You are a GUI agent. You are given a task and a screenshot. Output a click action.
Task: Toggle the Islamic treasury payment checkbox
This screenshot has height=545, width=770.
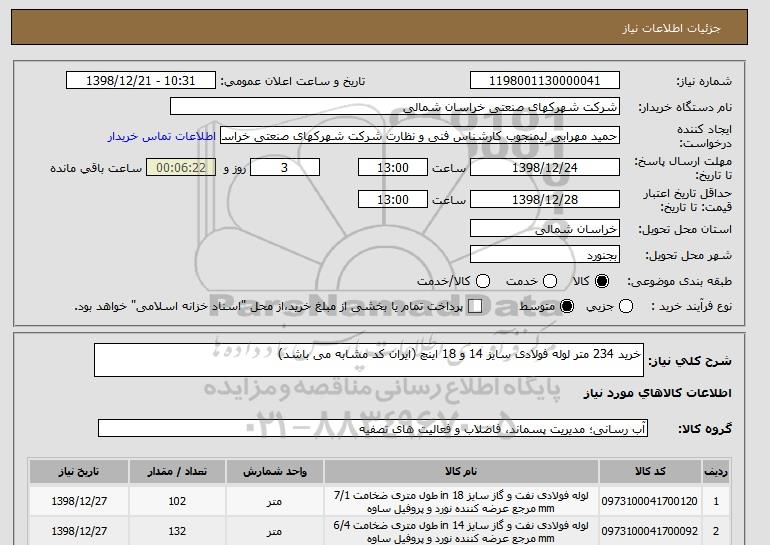[475, 306]
